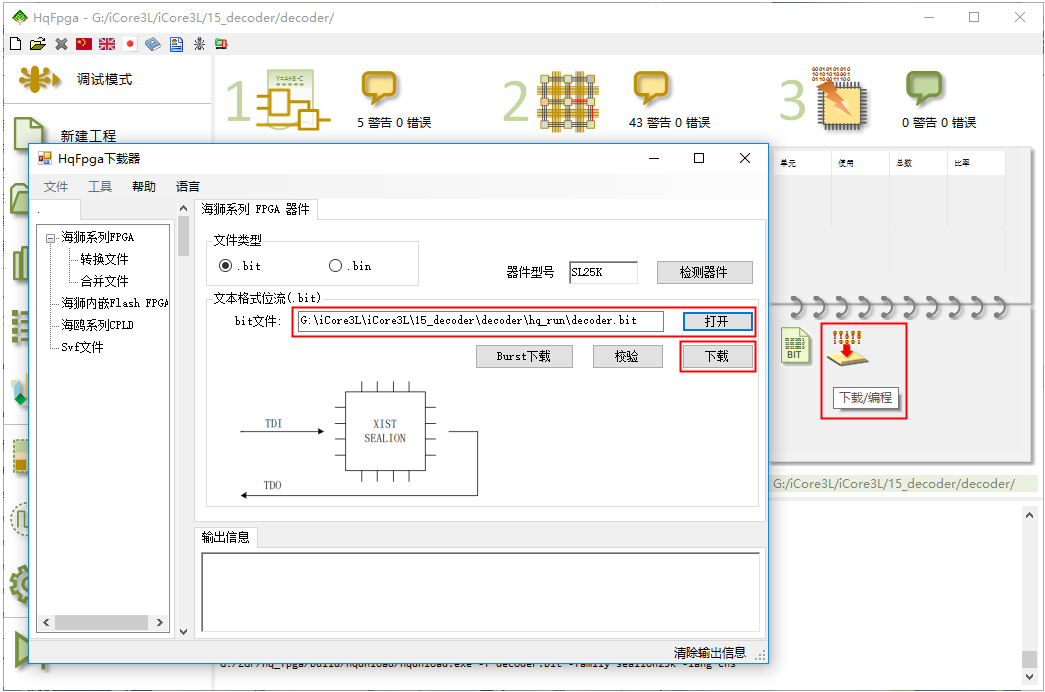Click the Burst下载 button

522,357
